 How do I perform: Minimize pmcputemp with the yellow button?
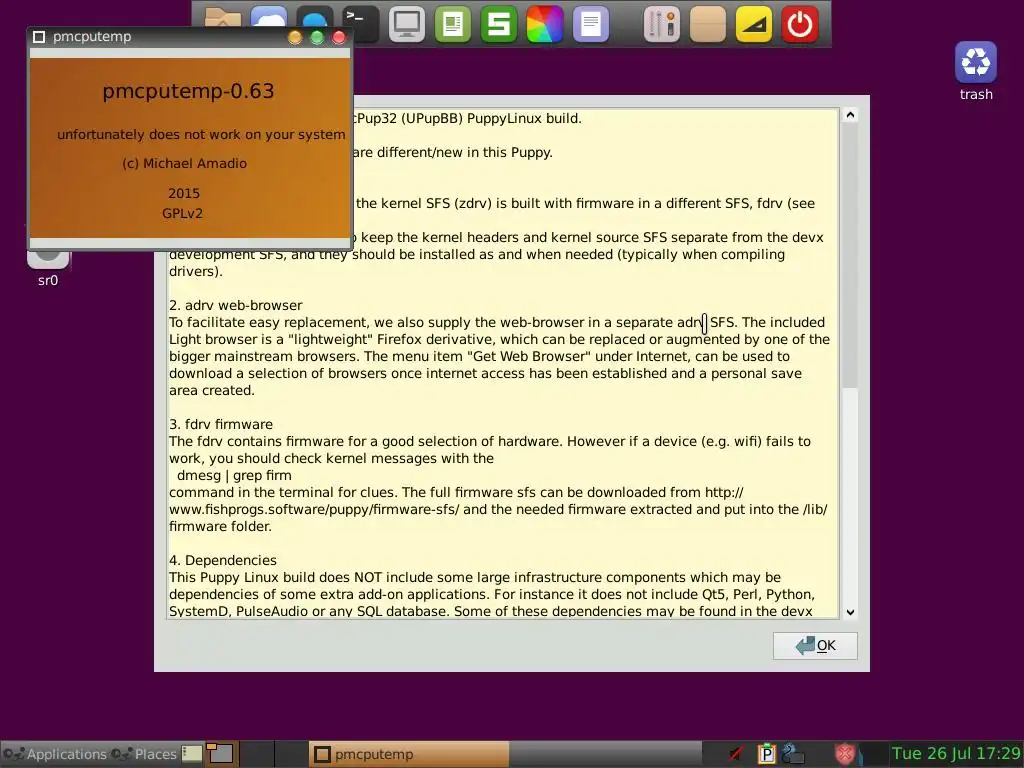tap(295, 37)
